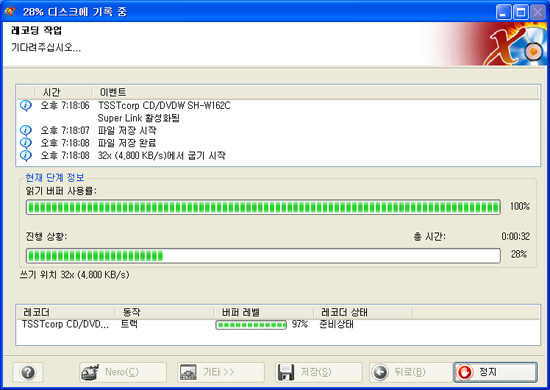Click info icon beside 오후 7:18:06 event
The image size is (550, 390).
(26, 105)
